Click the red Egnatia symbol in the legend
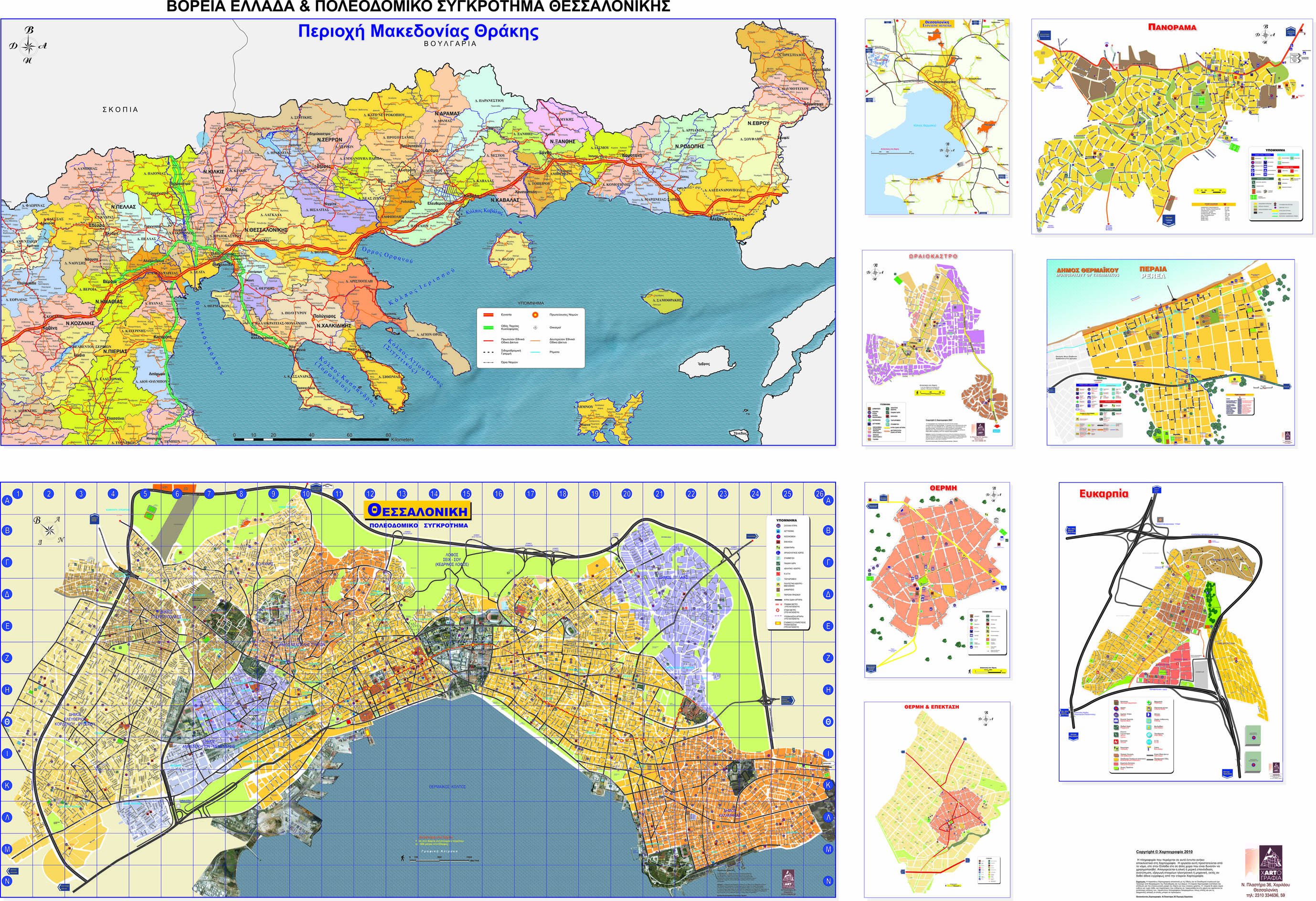 coord(488,314)
